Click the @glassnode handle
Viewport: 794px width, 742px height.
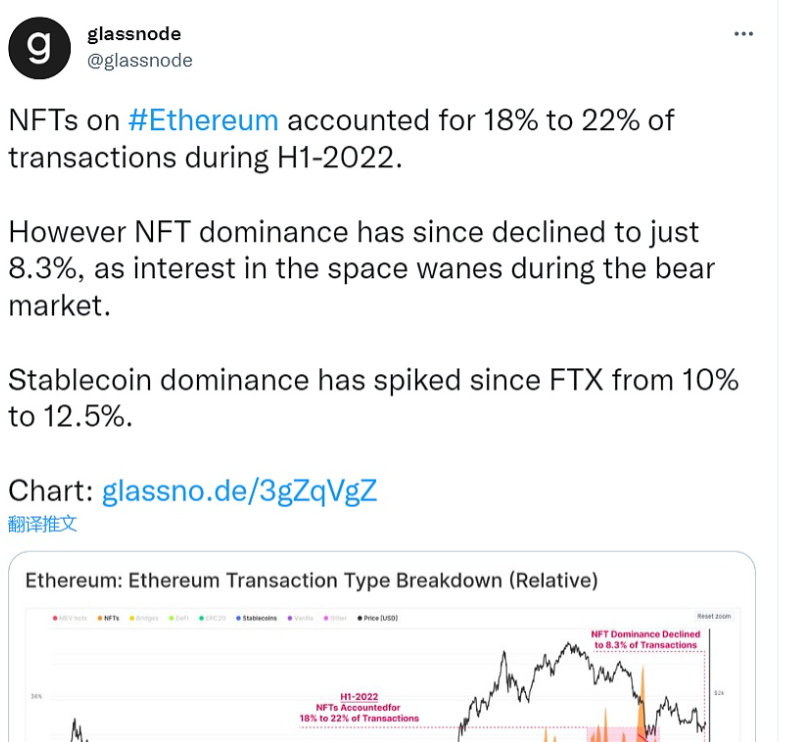coord(140,60)
